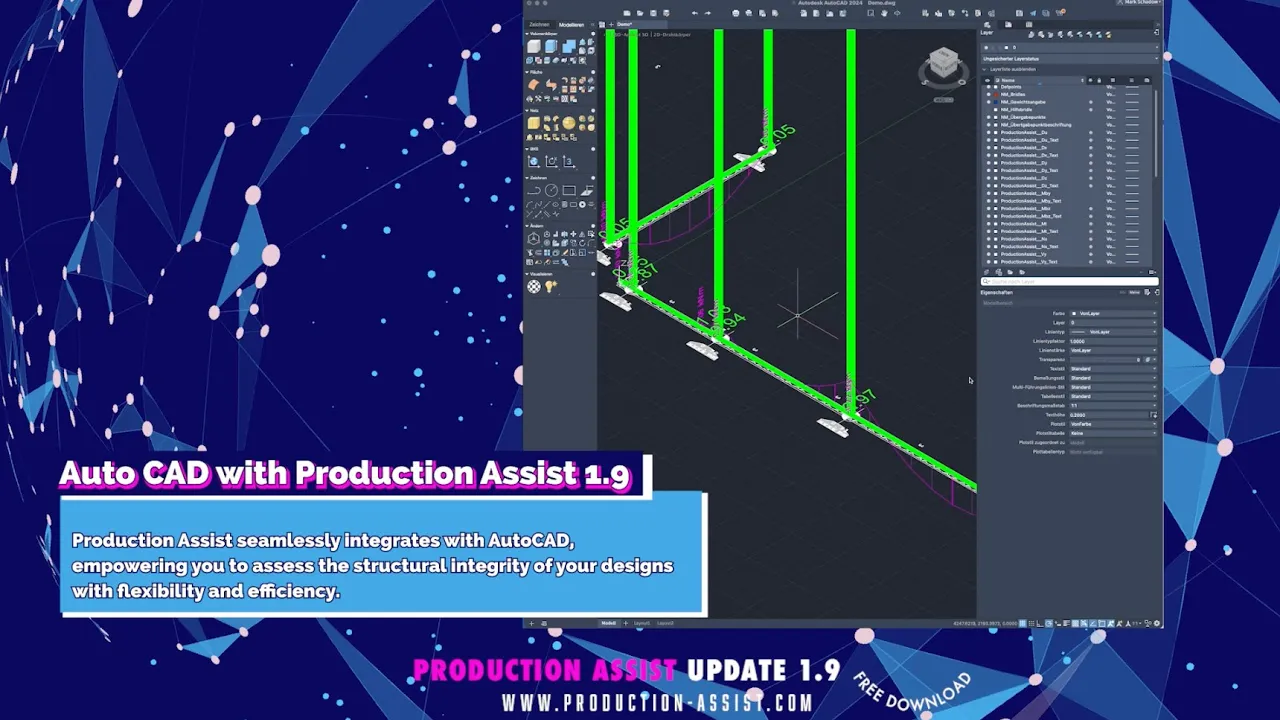Click the Linientypfaktor field showing 1.0000
This screenshot has width=1280, height=720.
[x=1113, y=341]
